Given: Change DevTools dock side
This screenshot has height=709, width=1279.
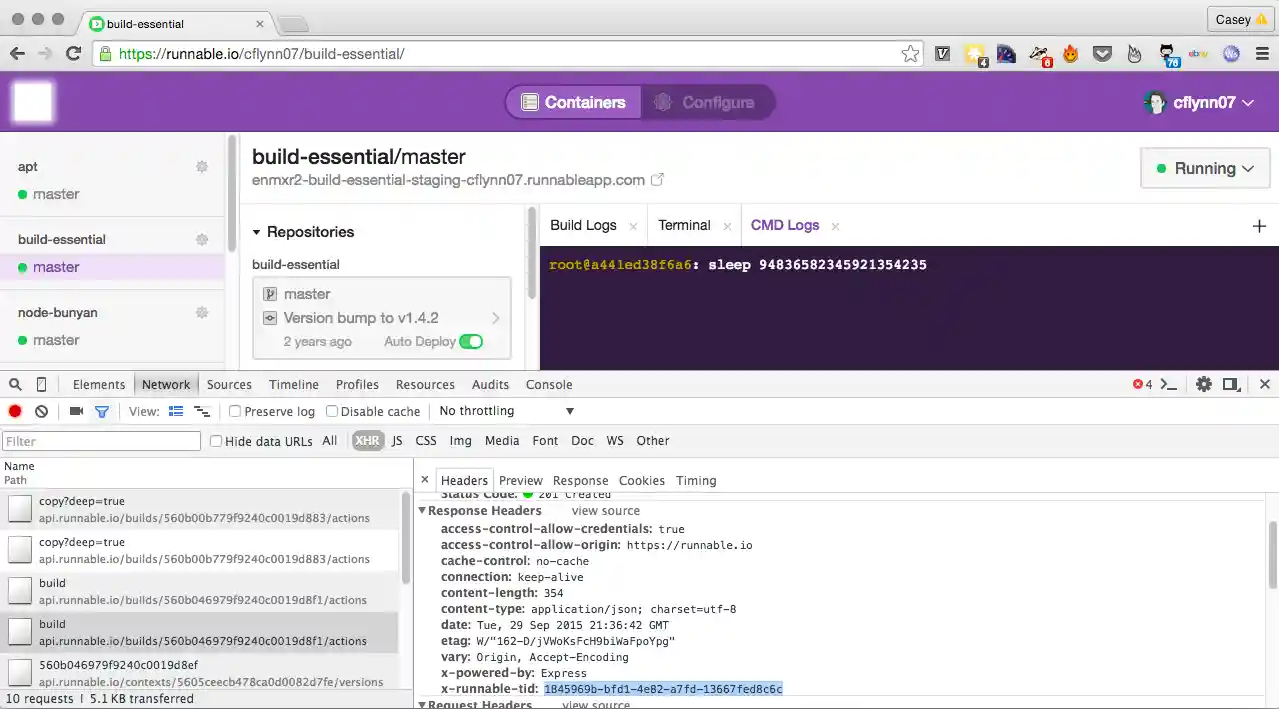Looking at the screenshot, I should [x=1232, y=384].
